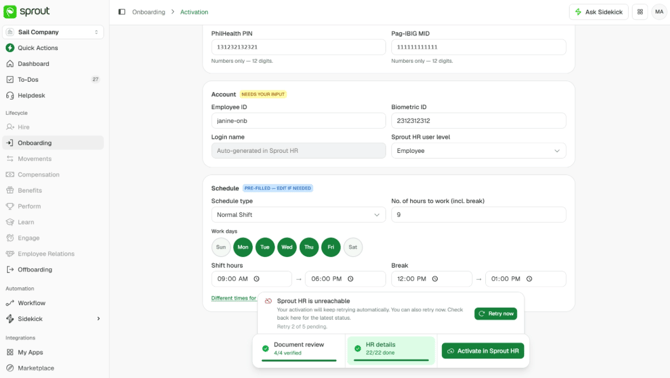The image size is (670, 378).
Task: Collapse sidebar using panel toggle icon
Action: click(x=122, y=12)
